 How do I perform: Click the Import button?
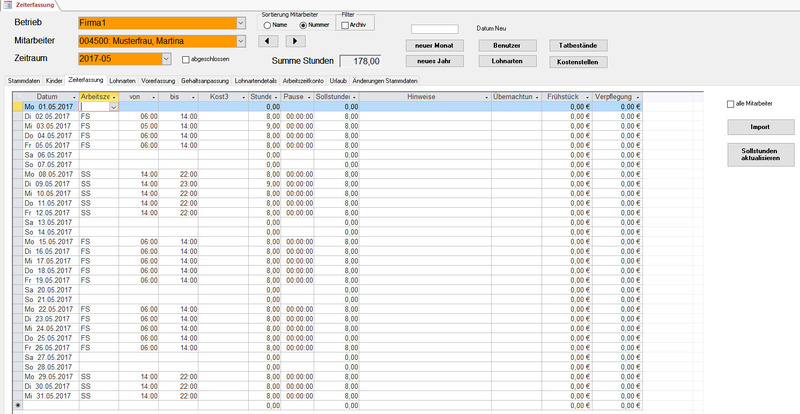tap(760, 127)
